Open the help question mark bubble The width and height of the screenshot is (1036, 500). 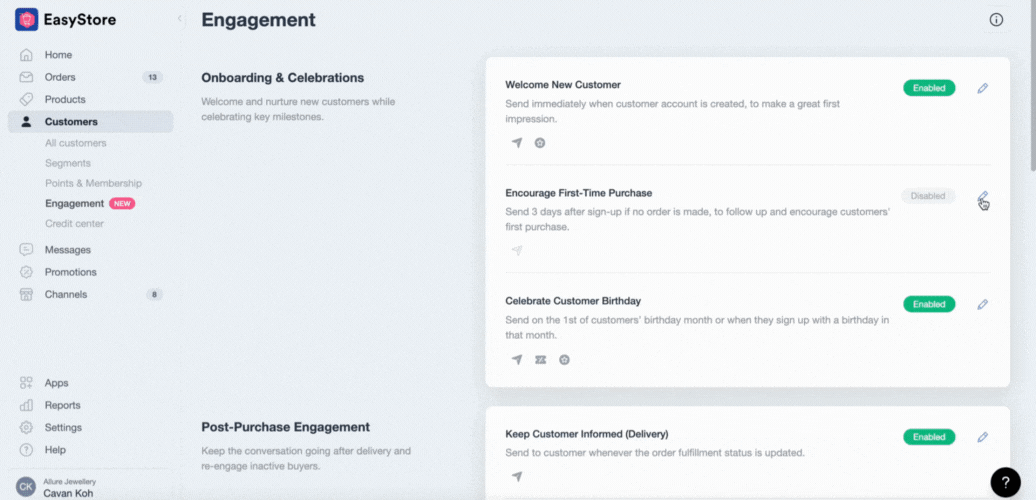pyautogui.click(x=1005, y=481)
